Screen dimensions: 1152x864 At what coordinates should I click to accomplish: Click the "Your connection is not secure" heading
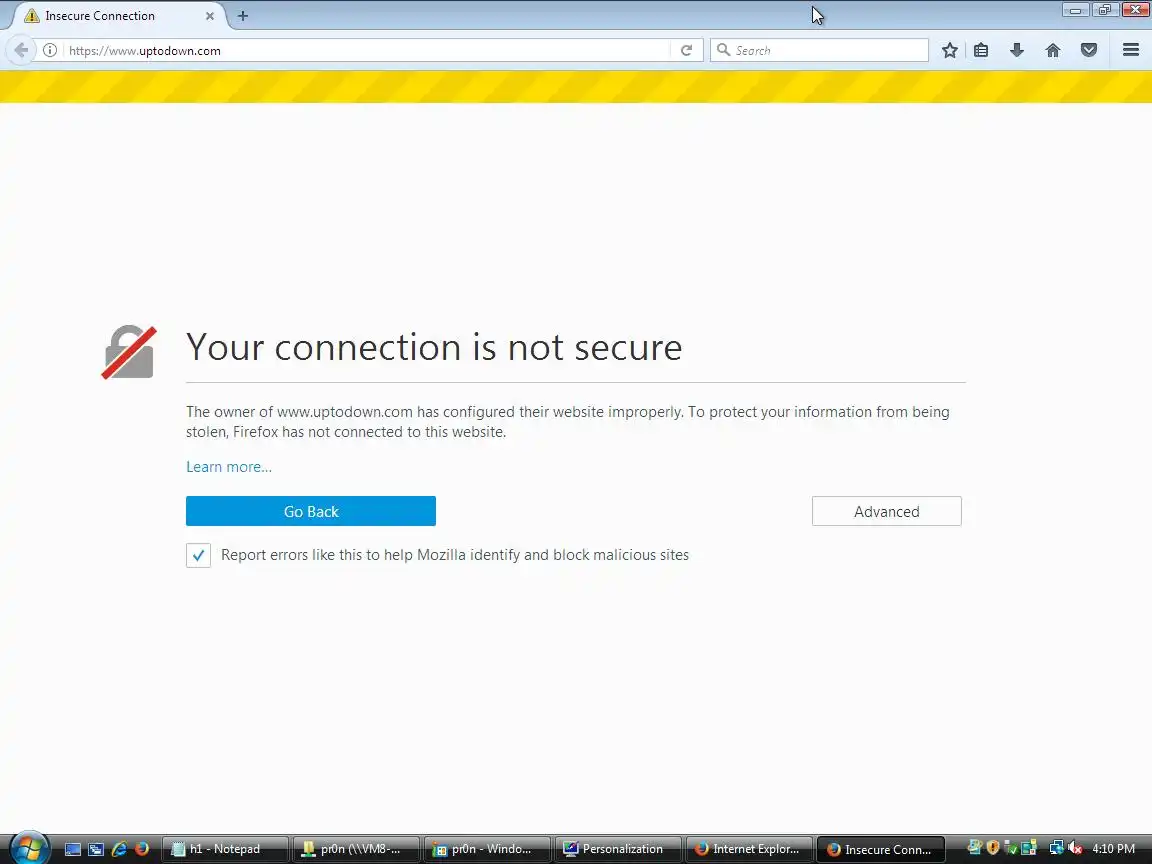434,347
